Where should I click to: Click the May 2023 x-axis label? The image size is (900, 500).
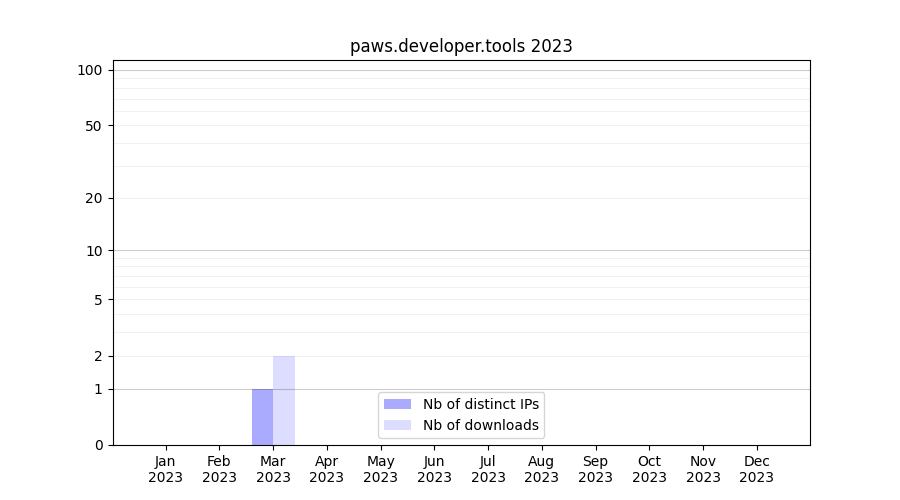tap(380, 469)
